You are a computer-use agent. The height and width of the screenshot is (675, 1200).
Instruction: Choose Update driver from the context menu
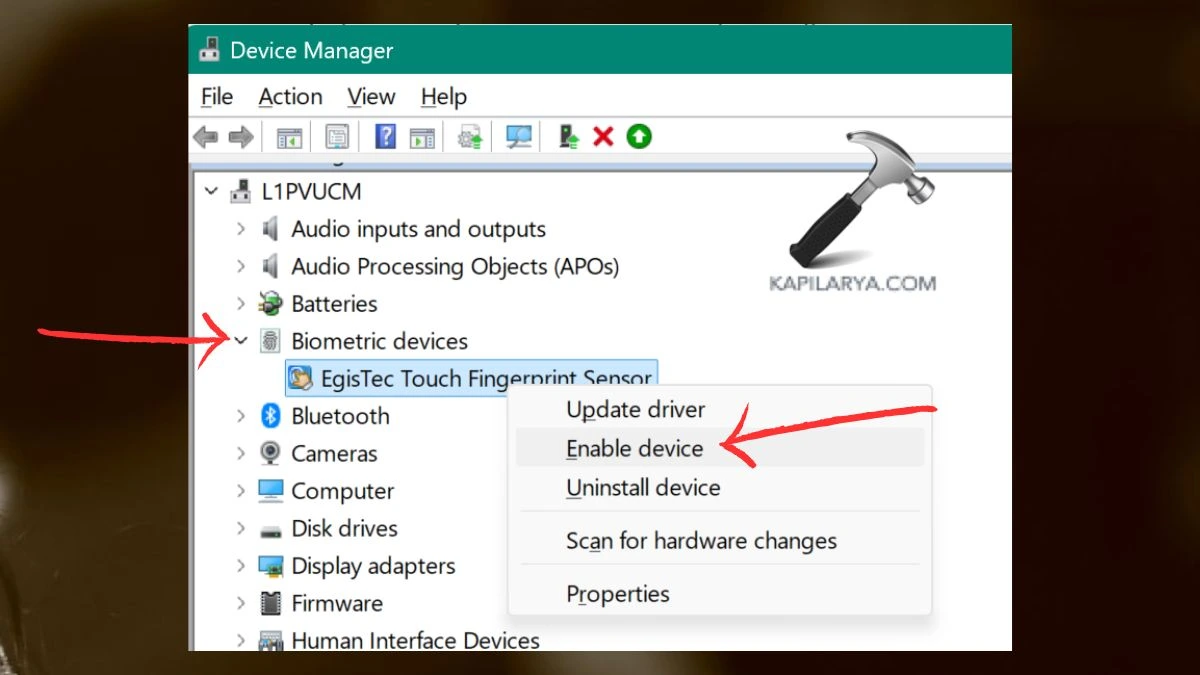click(635, 410)
